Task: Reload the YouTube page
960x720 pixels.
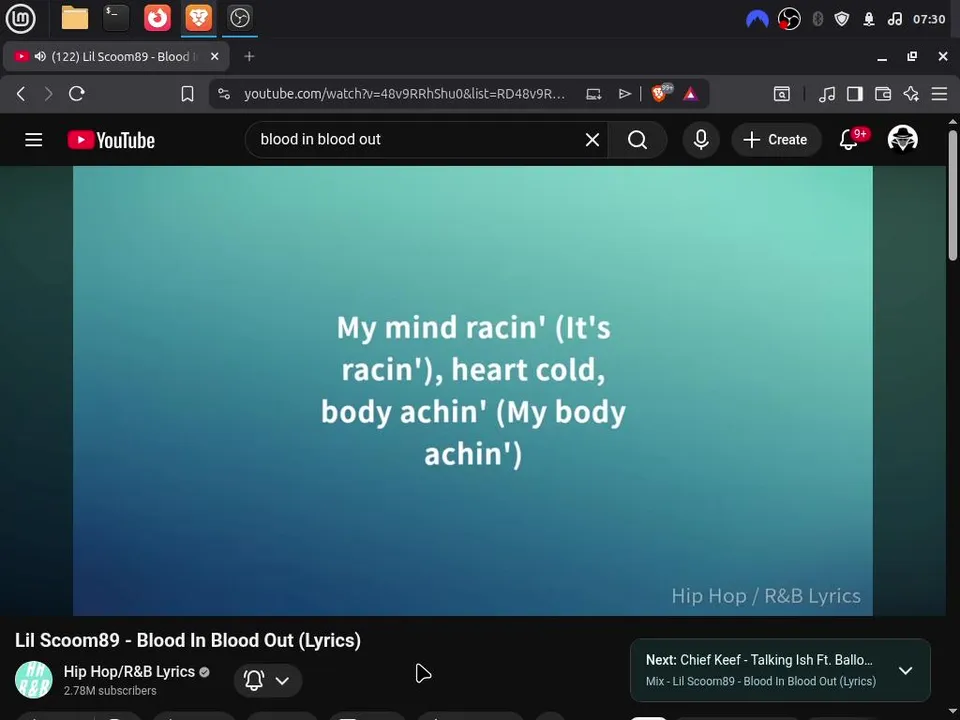Action: click(x=77, y=94)
